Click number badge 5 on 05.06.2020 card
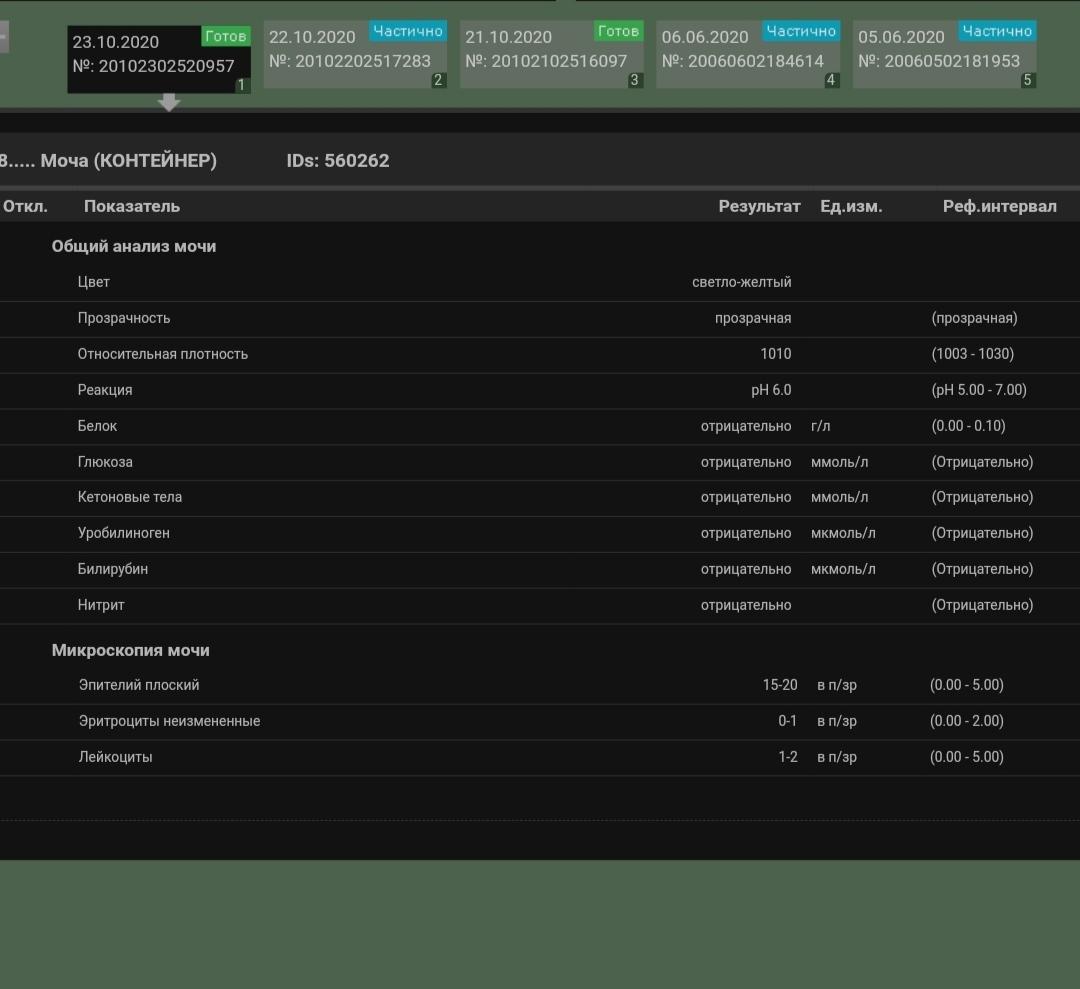Screen dimensions: 1080x989 pyautogui.click(x=1027, y=80)
